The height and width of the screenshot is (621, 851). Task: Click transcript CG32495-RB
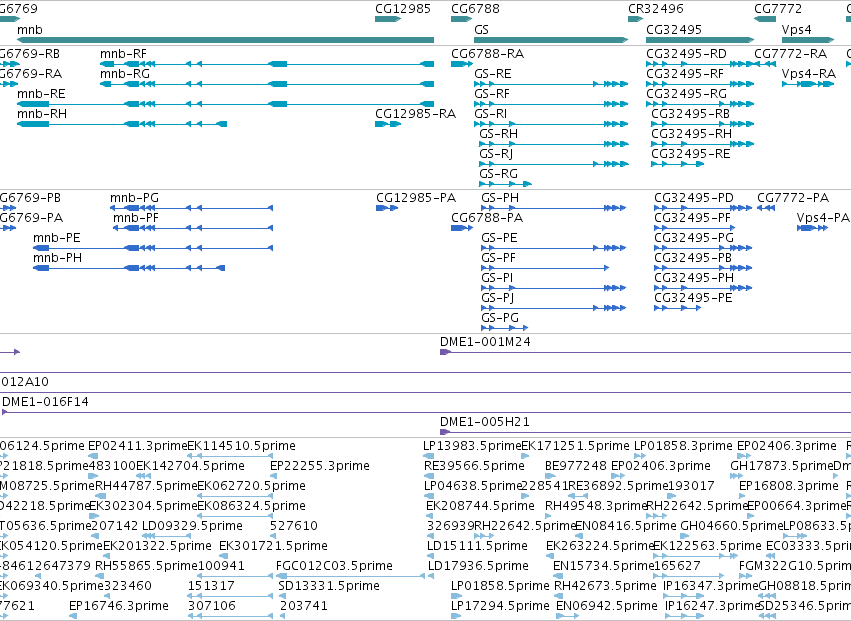(x=703, y=124)
